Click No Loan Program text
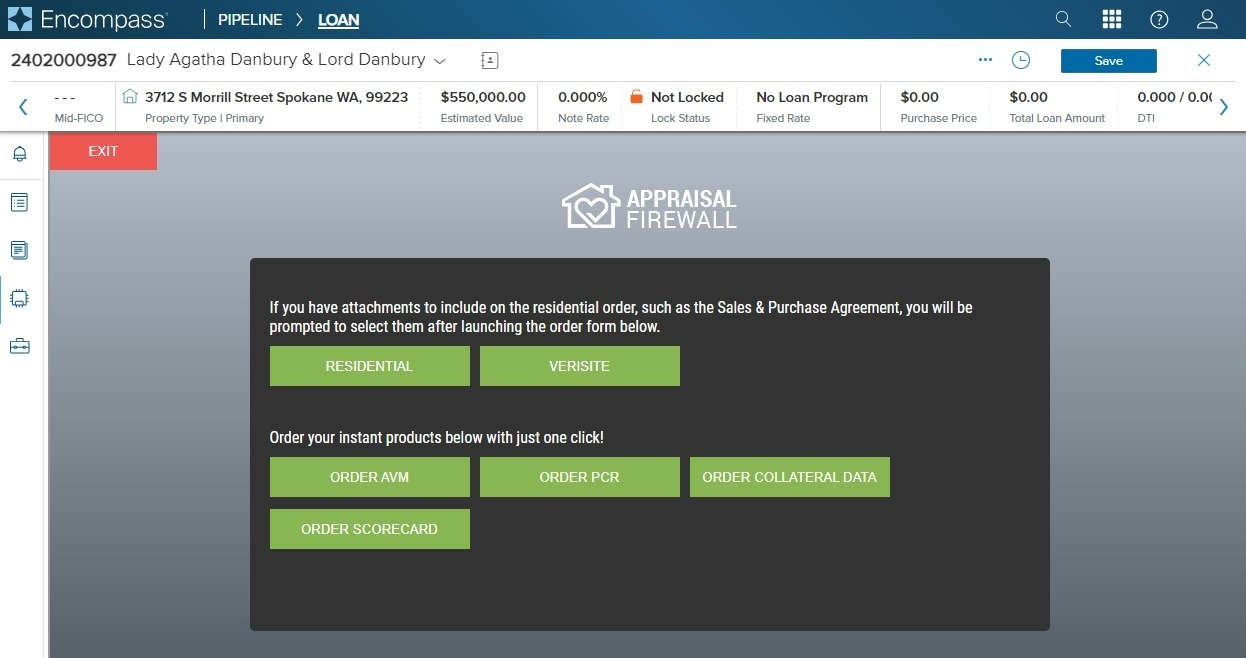The height and width of the screenshot is (658, 1246). click(x=812, y=97)
